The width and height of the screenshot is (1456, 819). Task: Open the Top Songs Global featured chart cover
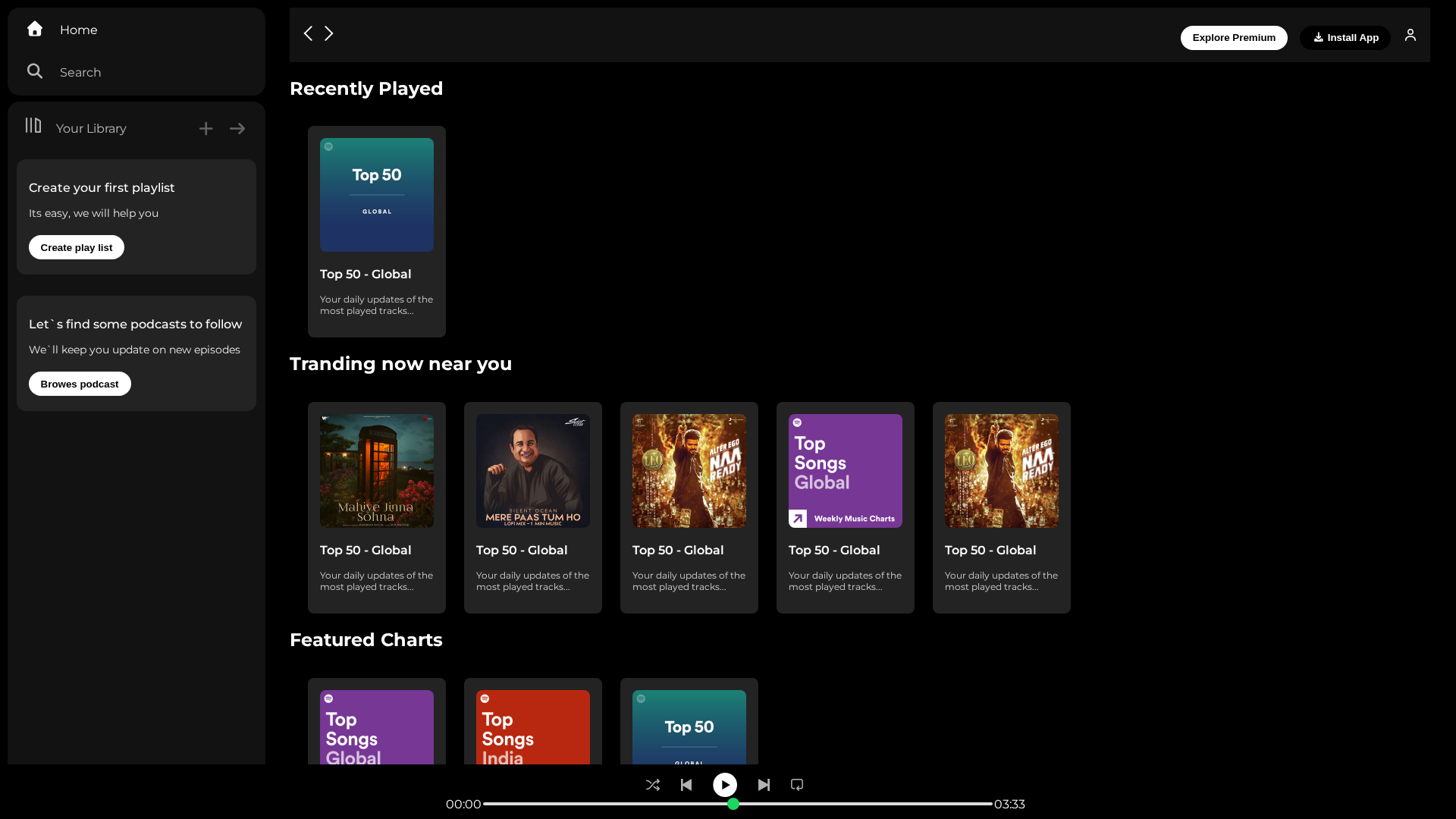pyautogui.click(x=377, y=727)
